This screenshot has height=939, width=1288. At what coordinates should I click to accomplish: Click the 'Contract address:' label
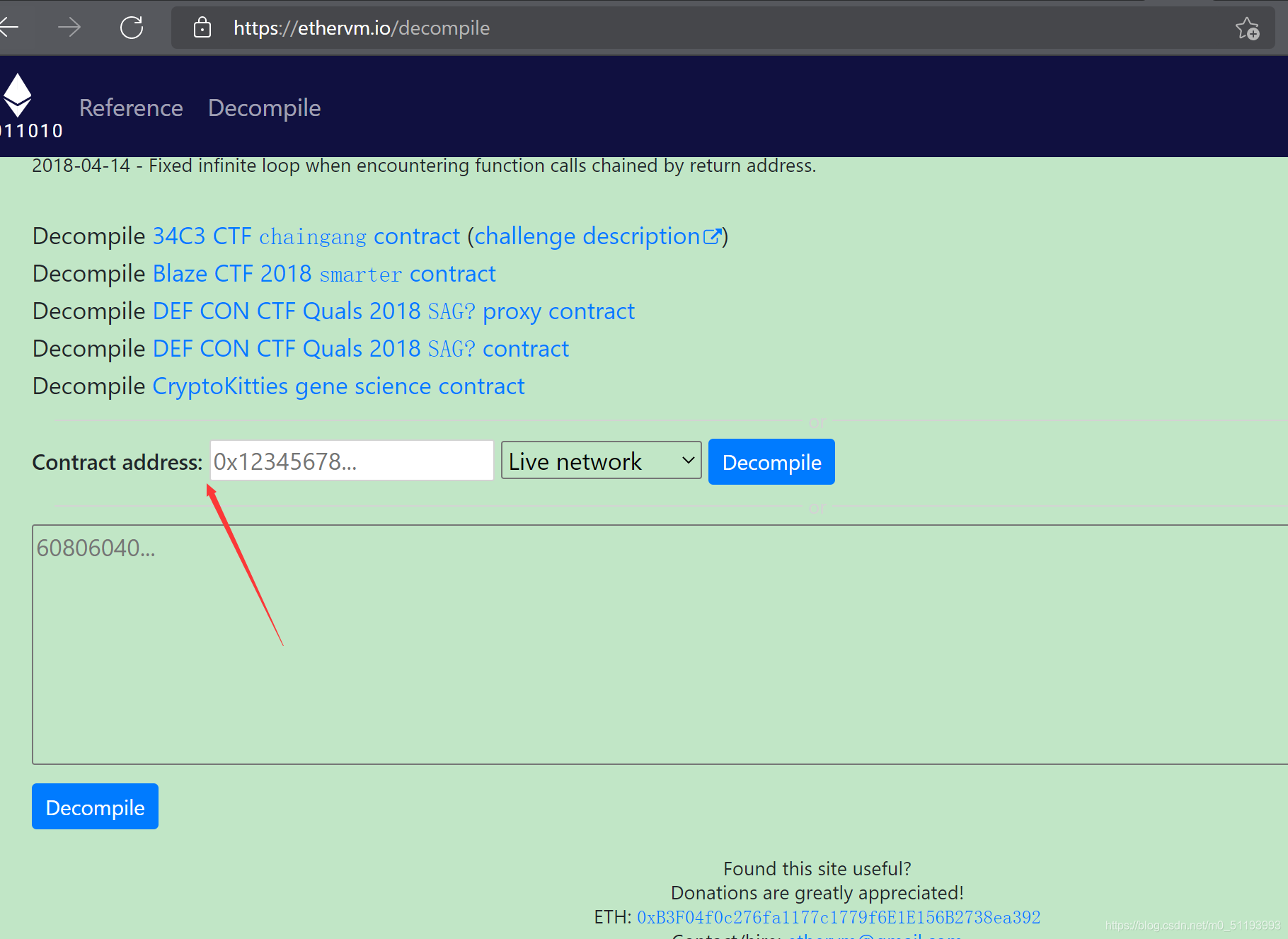[117, 462]
